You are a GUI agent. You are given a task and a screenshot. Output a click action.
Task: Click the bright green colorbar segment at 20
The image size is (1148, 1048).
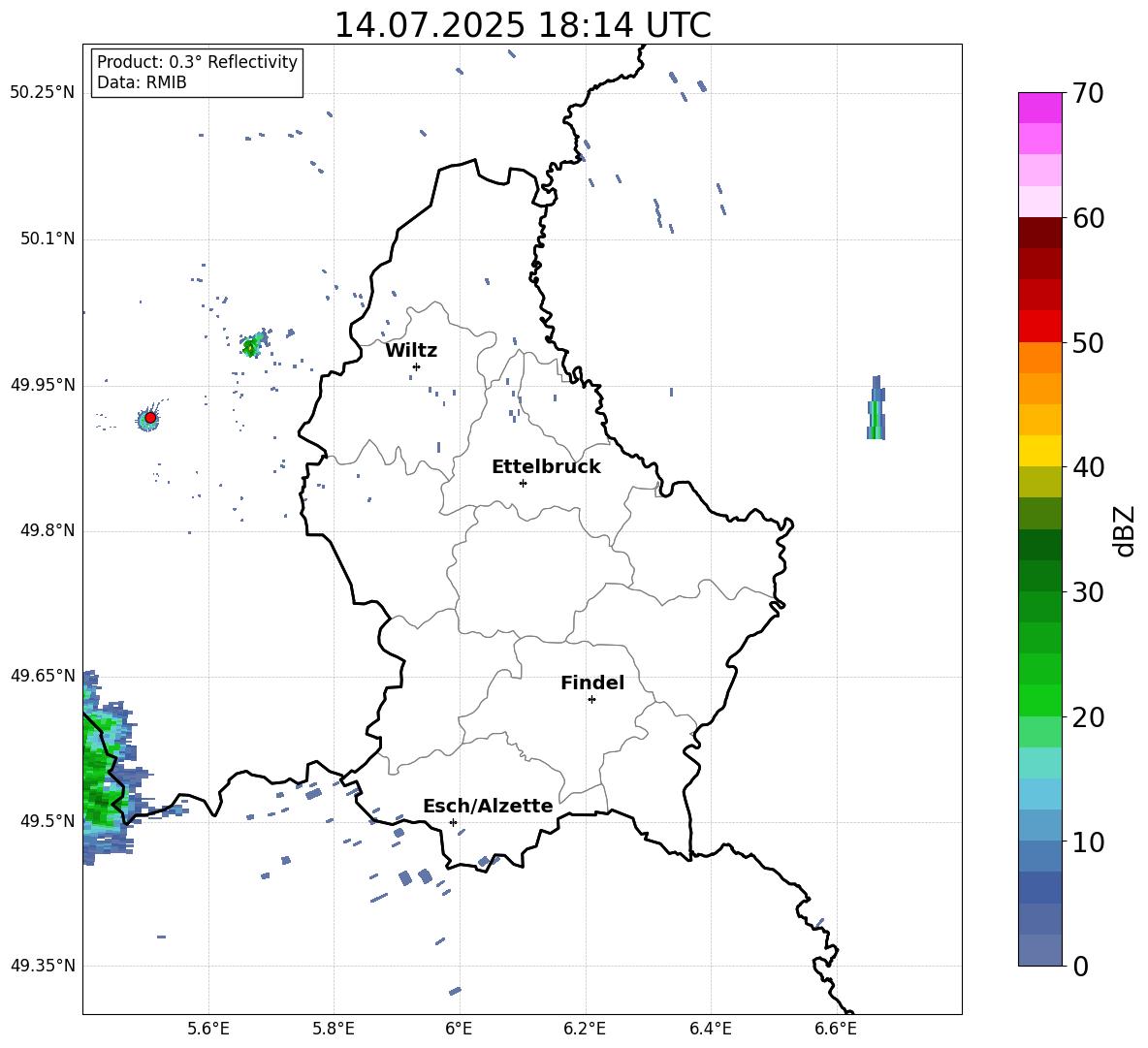[1040, 700]
